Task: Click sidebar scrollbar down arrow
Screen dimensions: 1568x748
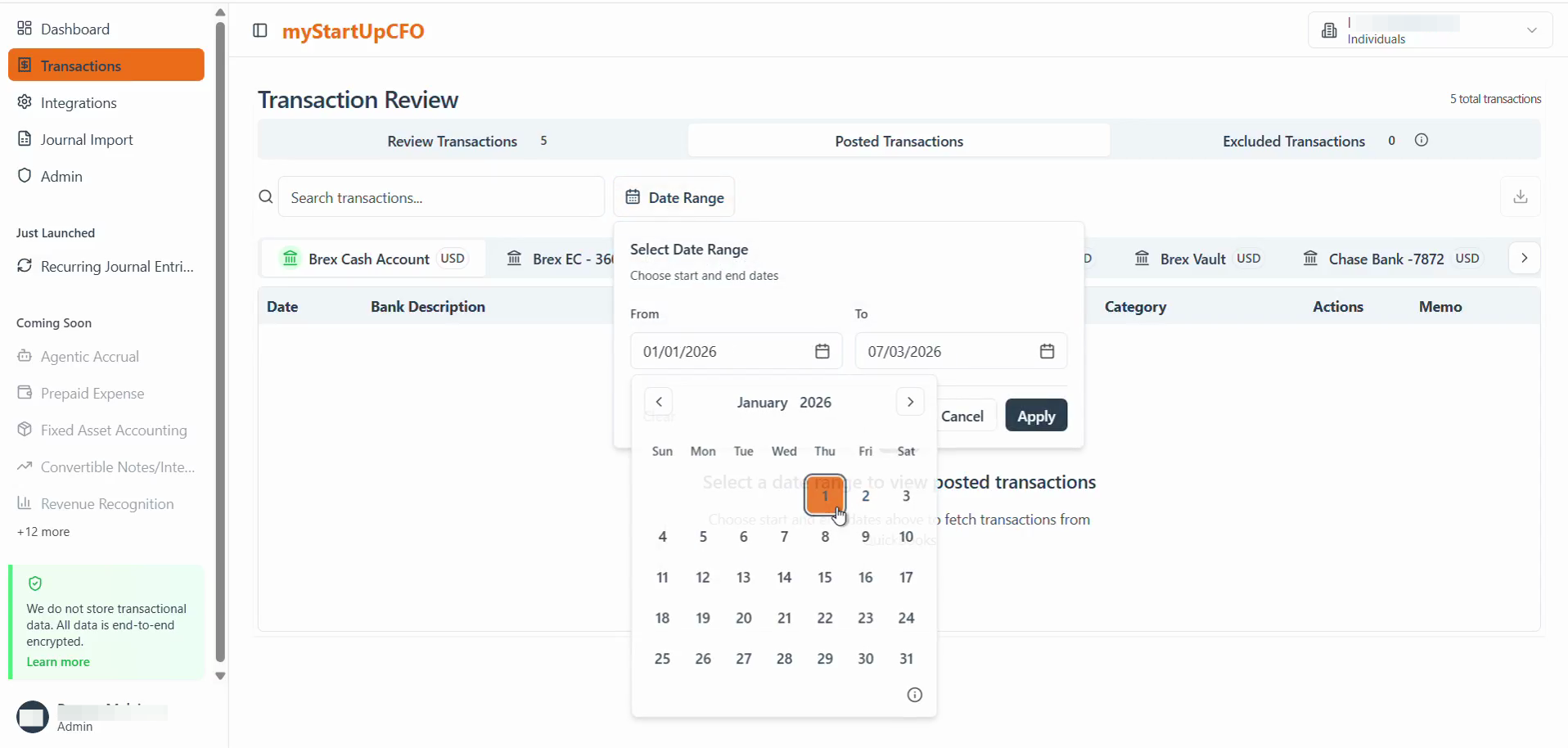Action: point(220,676)
